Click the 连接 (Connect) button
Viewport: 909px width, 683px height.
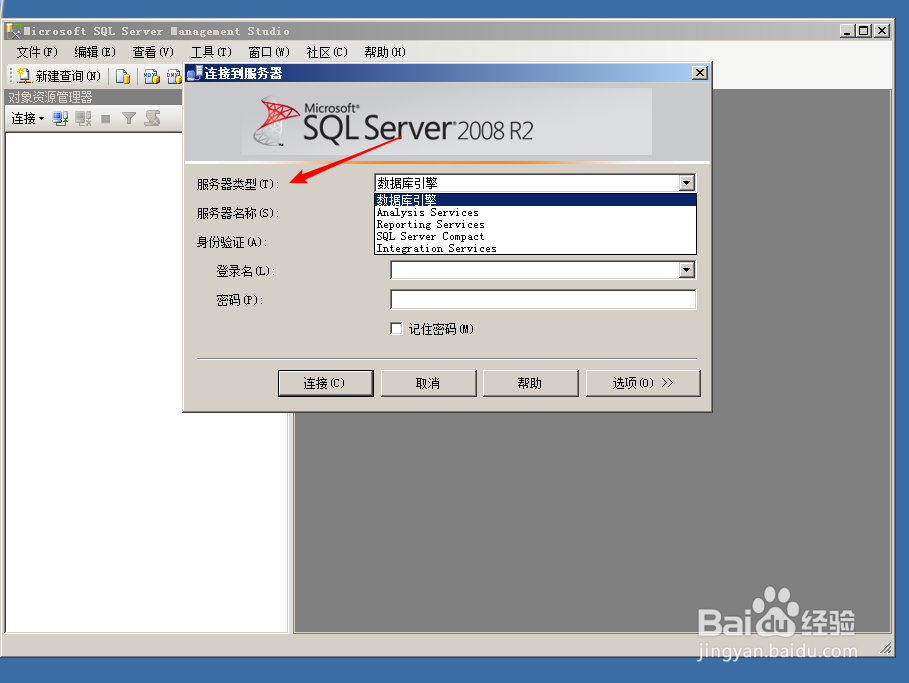point(326,383)
